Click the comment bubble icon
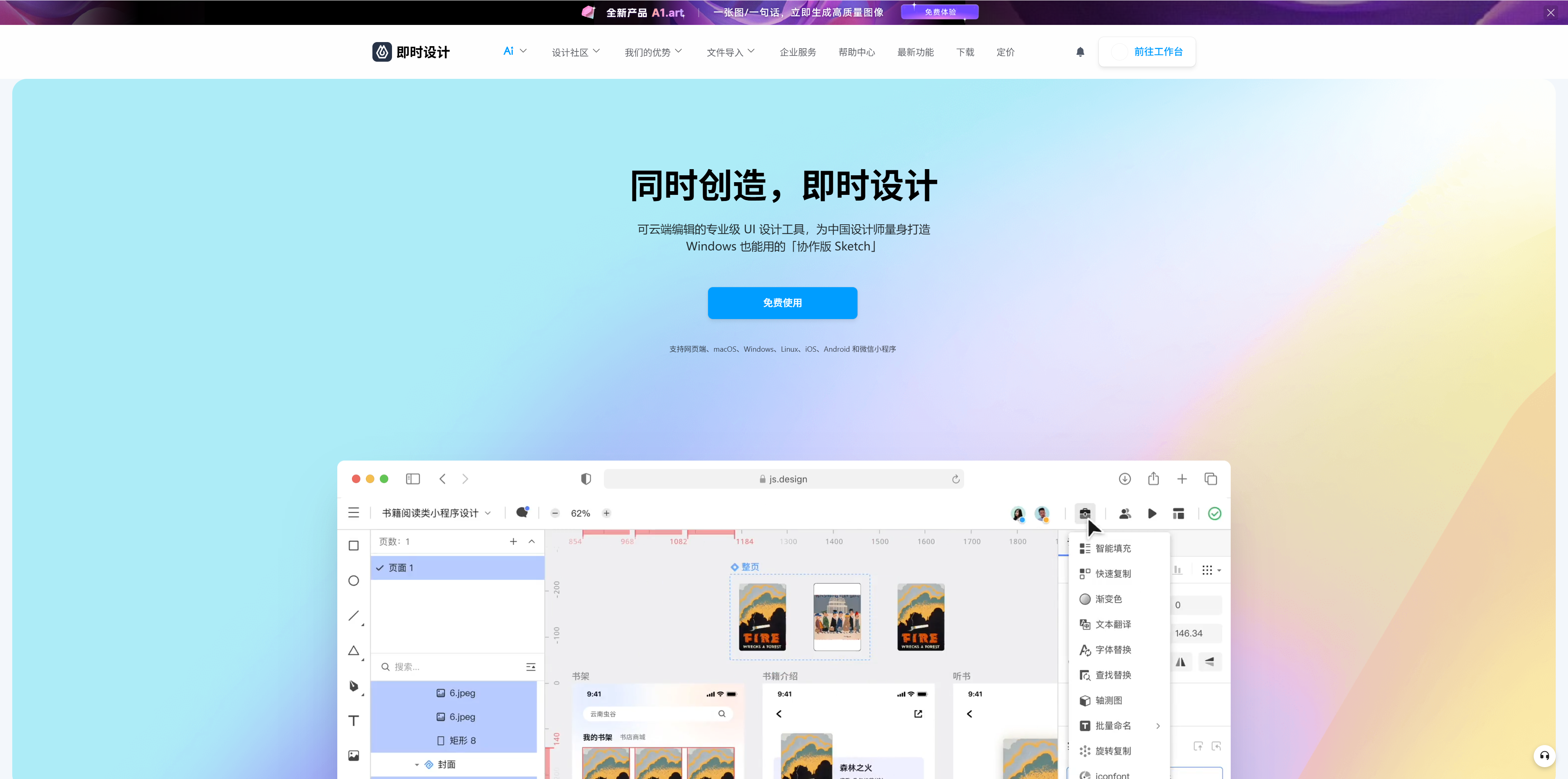The height and width of the screenshot is (779, 1568). 522,513
